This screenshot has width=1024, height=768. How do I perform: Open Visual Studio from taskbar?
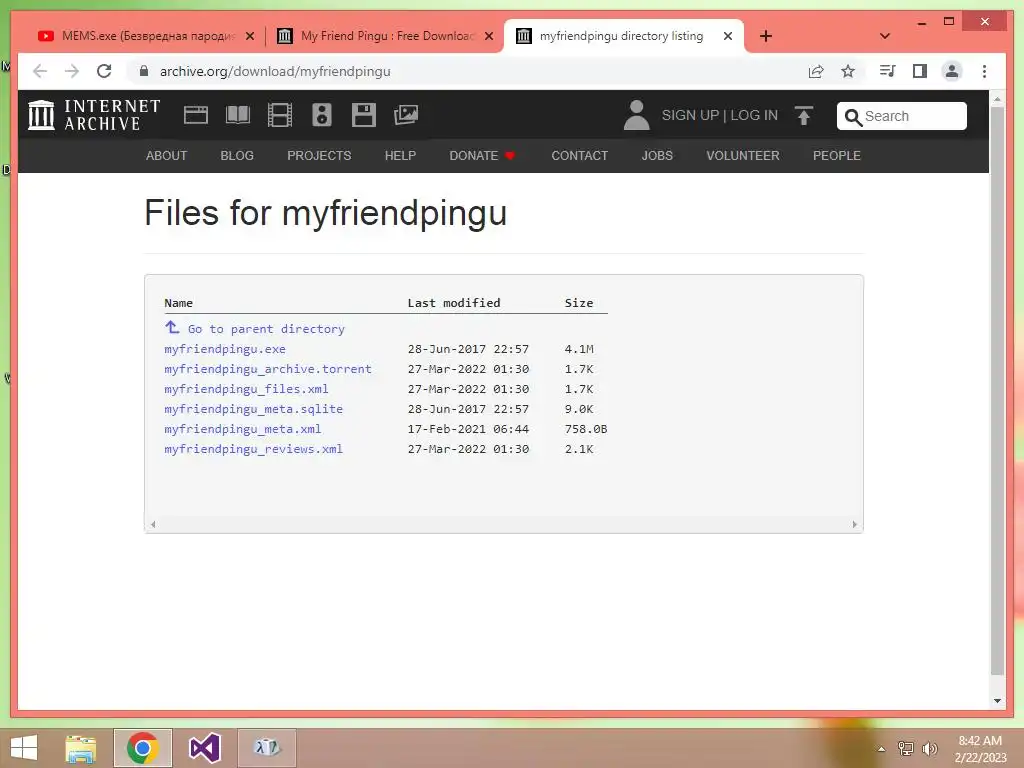[204, 748]
